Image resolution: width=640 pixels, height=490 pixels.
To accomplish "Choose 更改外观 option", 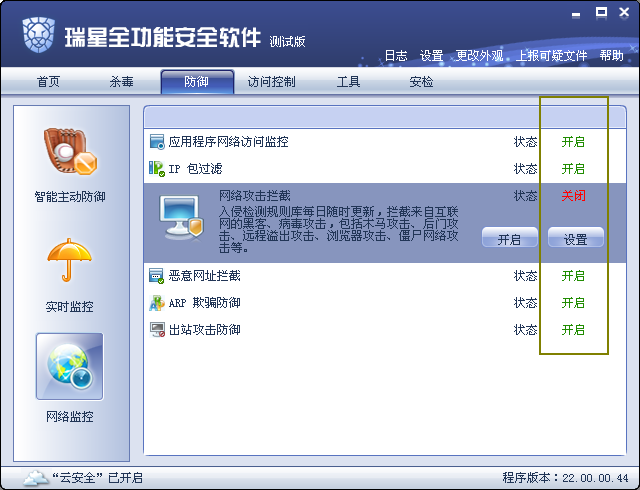I will tap(479, 55).
